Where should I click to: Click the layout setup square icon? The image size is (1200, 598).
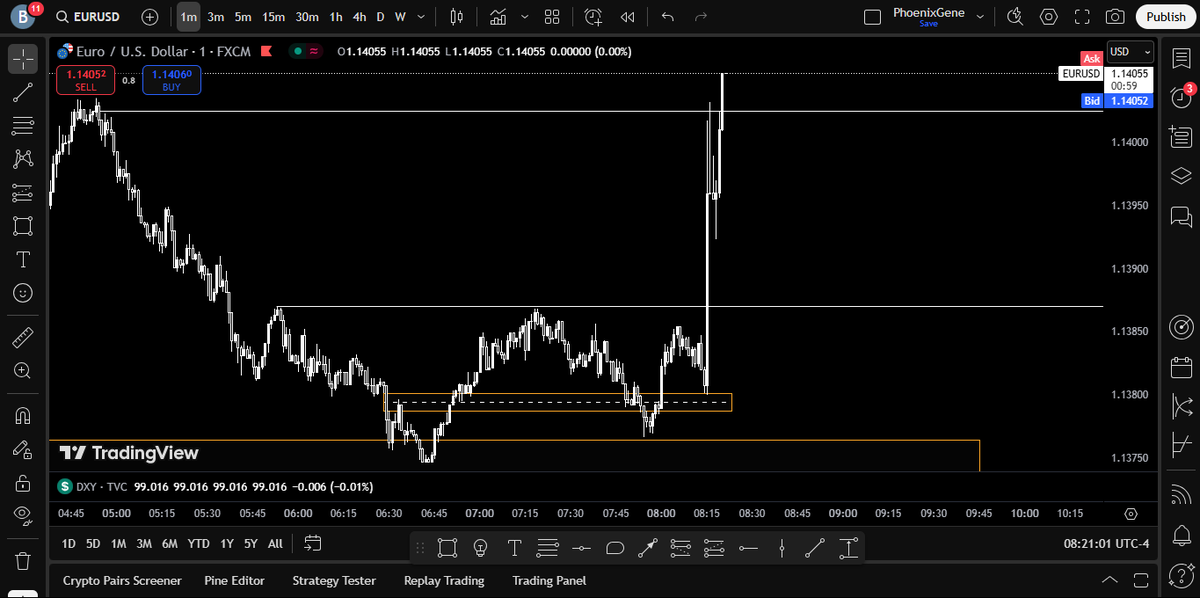[x=872, y=17]
